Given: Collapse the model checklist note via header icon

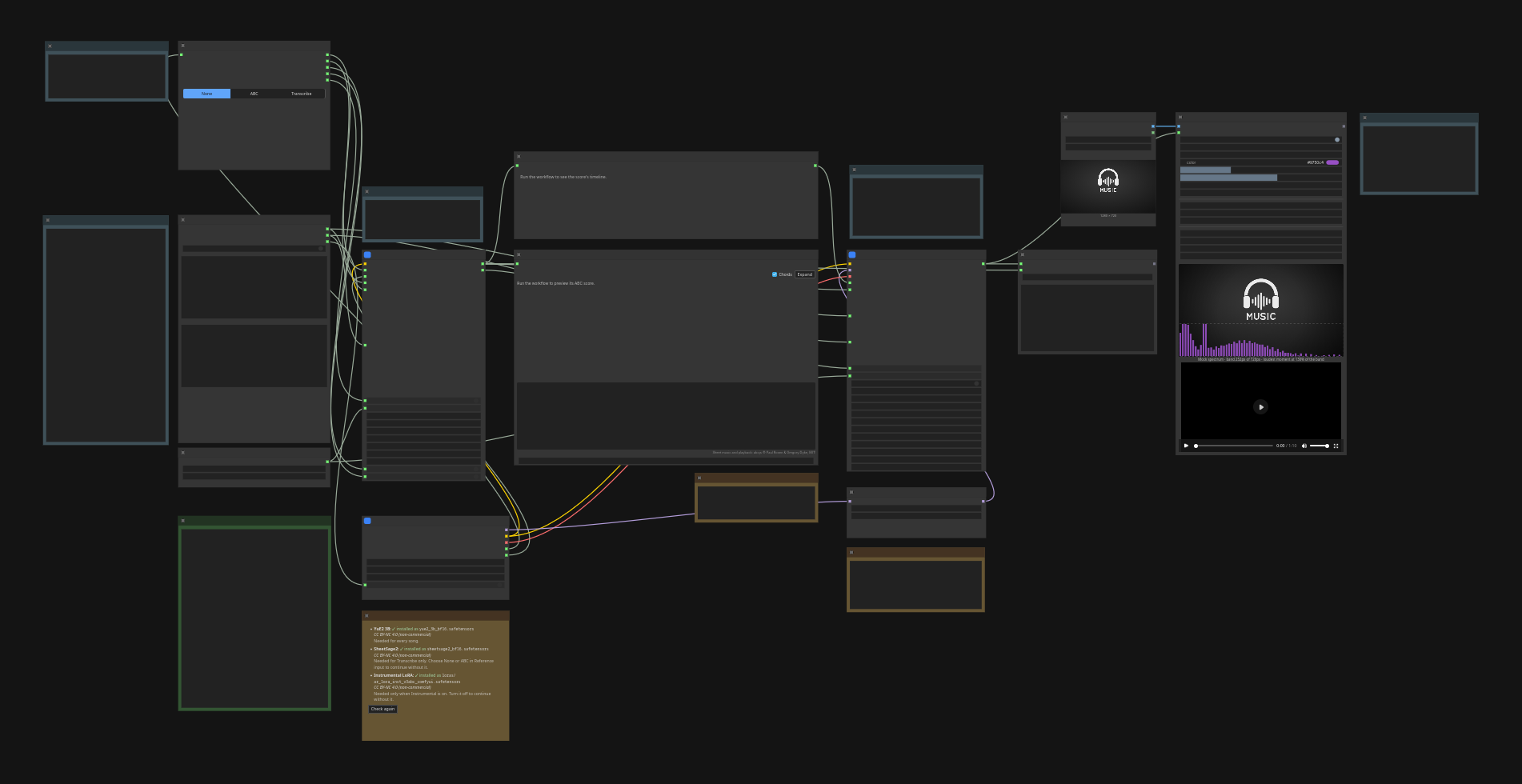Looking at the screenshot, I should pos(366,615).
